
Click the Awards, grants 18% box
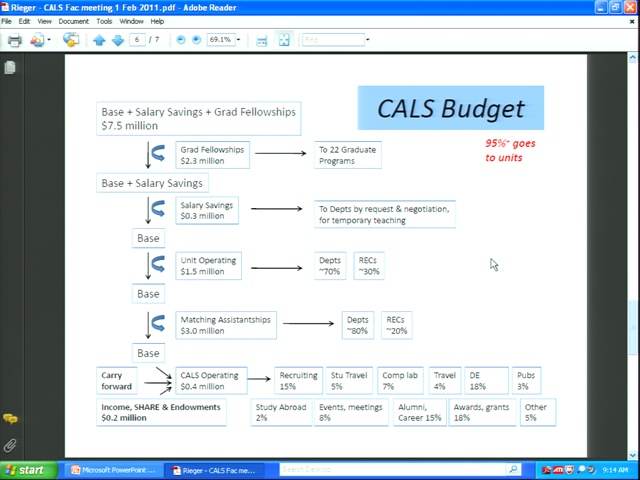coord(482,412)
